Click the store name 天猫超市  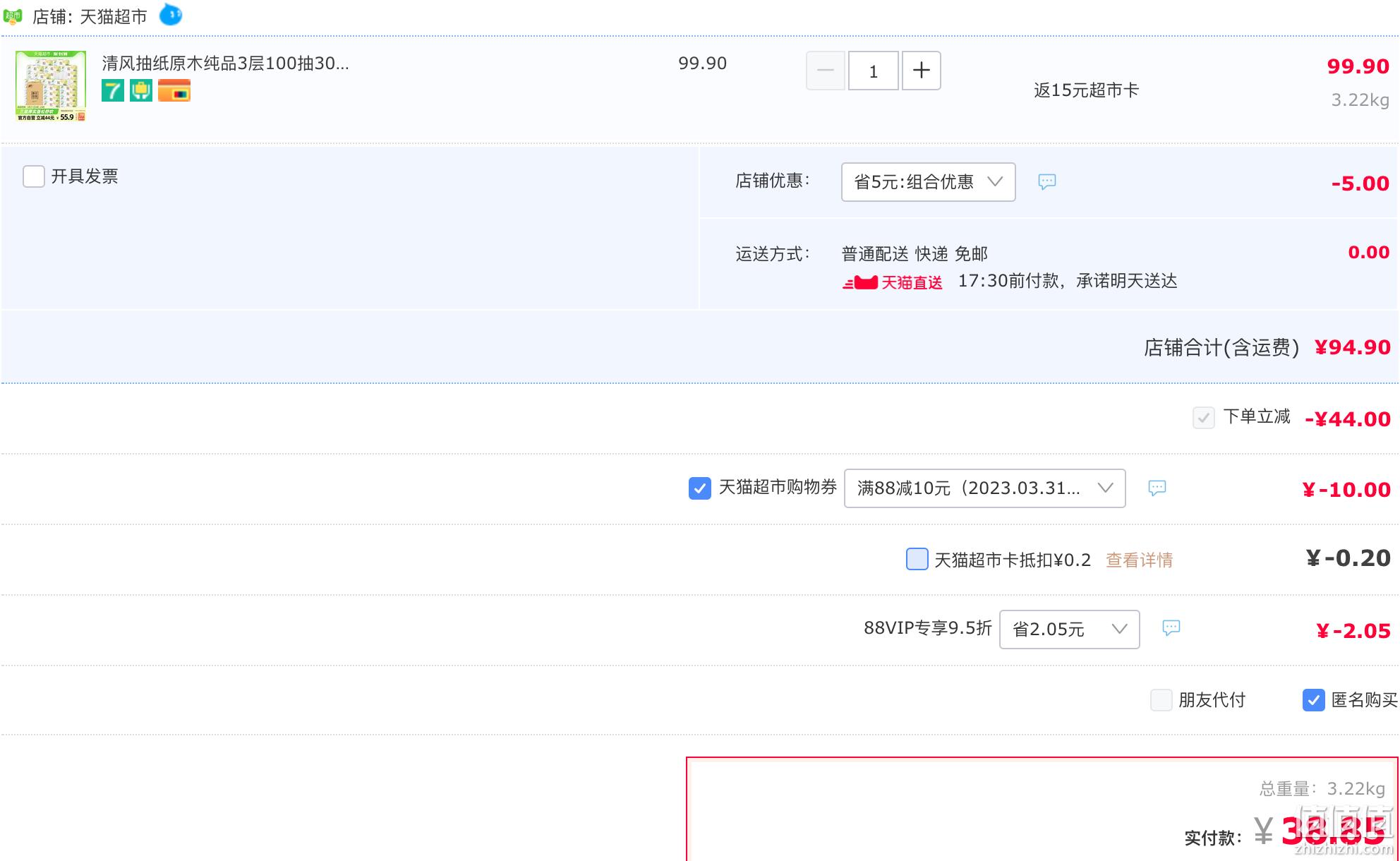(x=113, y=17)
